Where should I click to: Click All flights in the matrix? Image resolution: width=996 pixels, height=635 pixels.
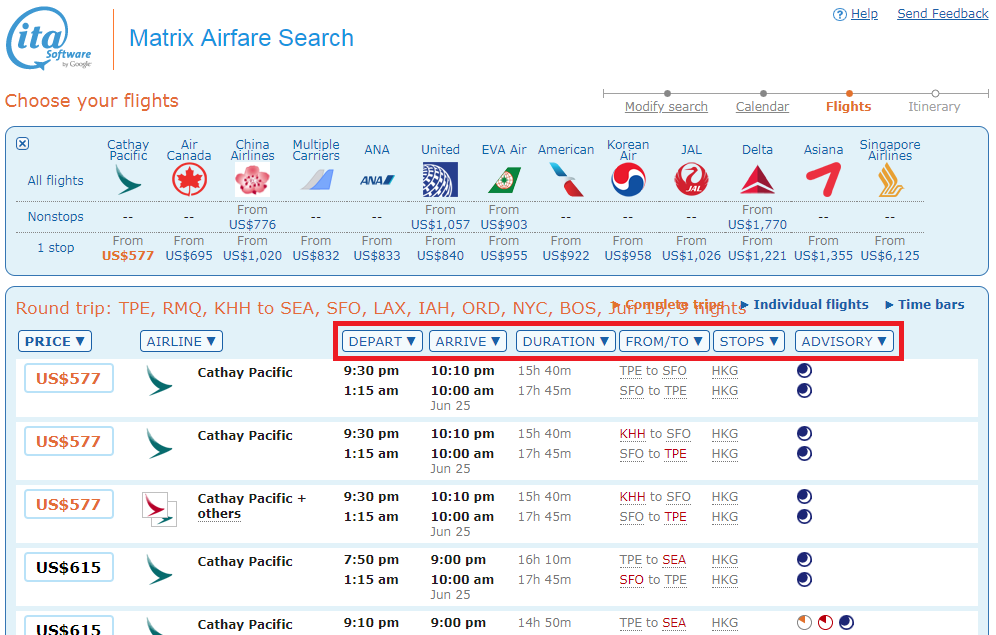(x=55, y=180)
